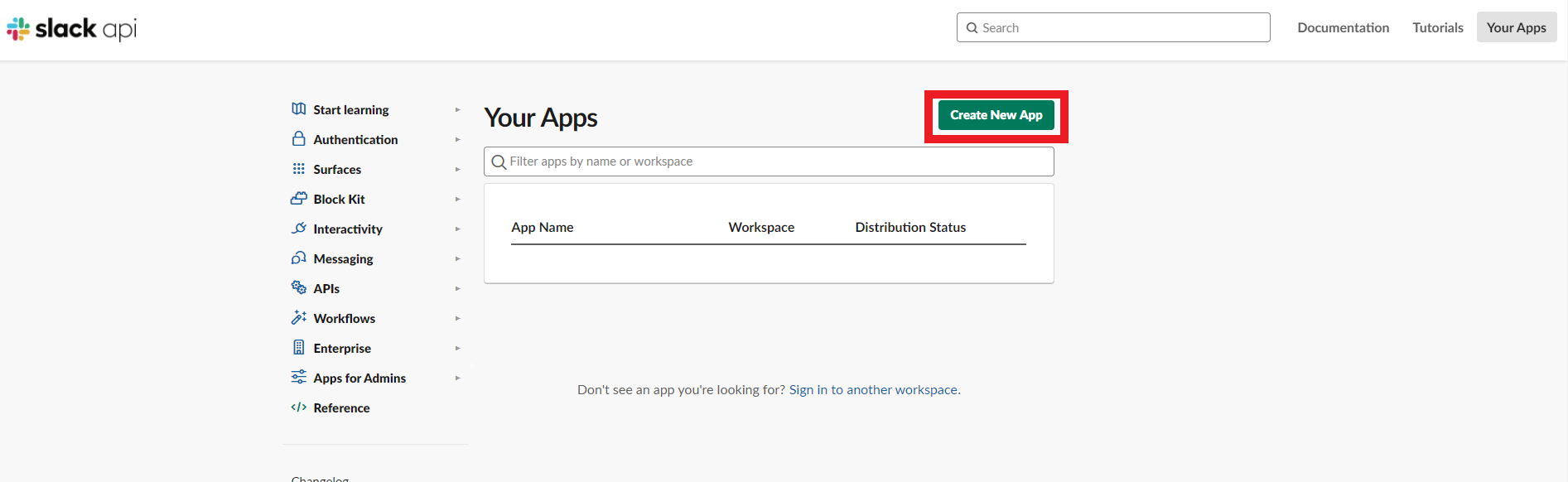Click the Interactivity plug icon
This screenshot has width=1568, height=482.
[x=299, y=229]
